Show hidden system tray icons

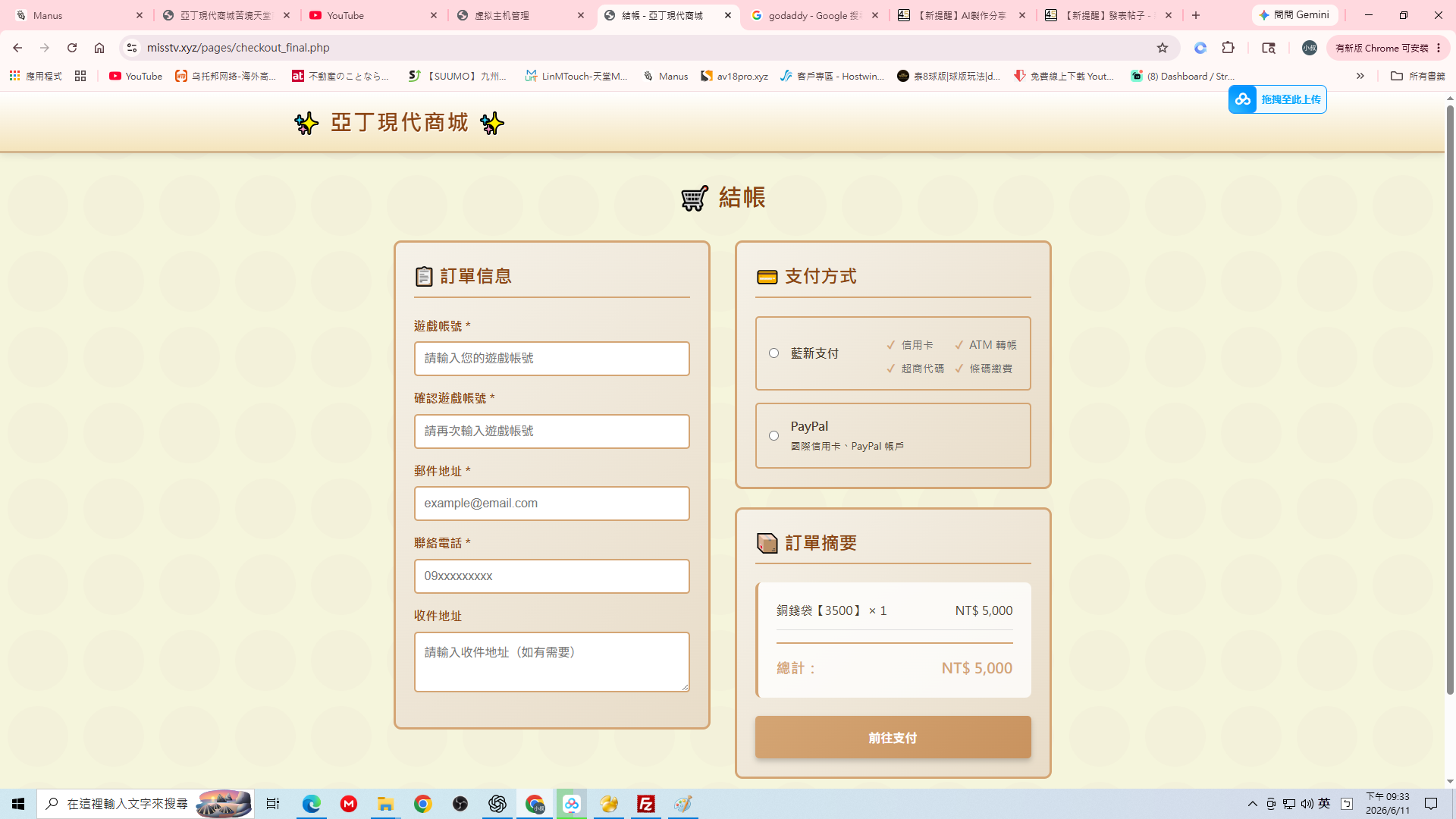tap(1253, 804)
